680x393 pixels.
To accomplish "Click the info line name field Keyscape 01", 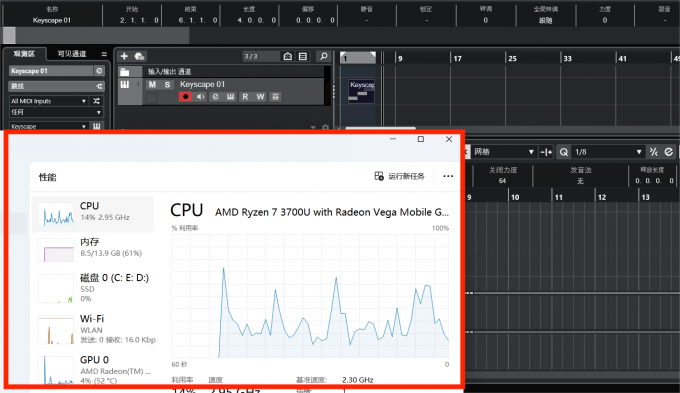I will tap(52, 20).
